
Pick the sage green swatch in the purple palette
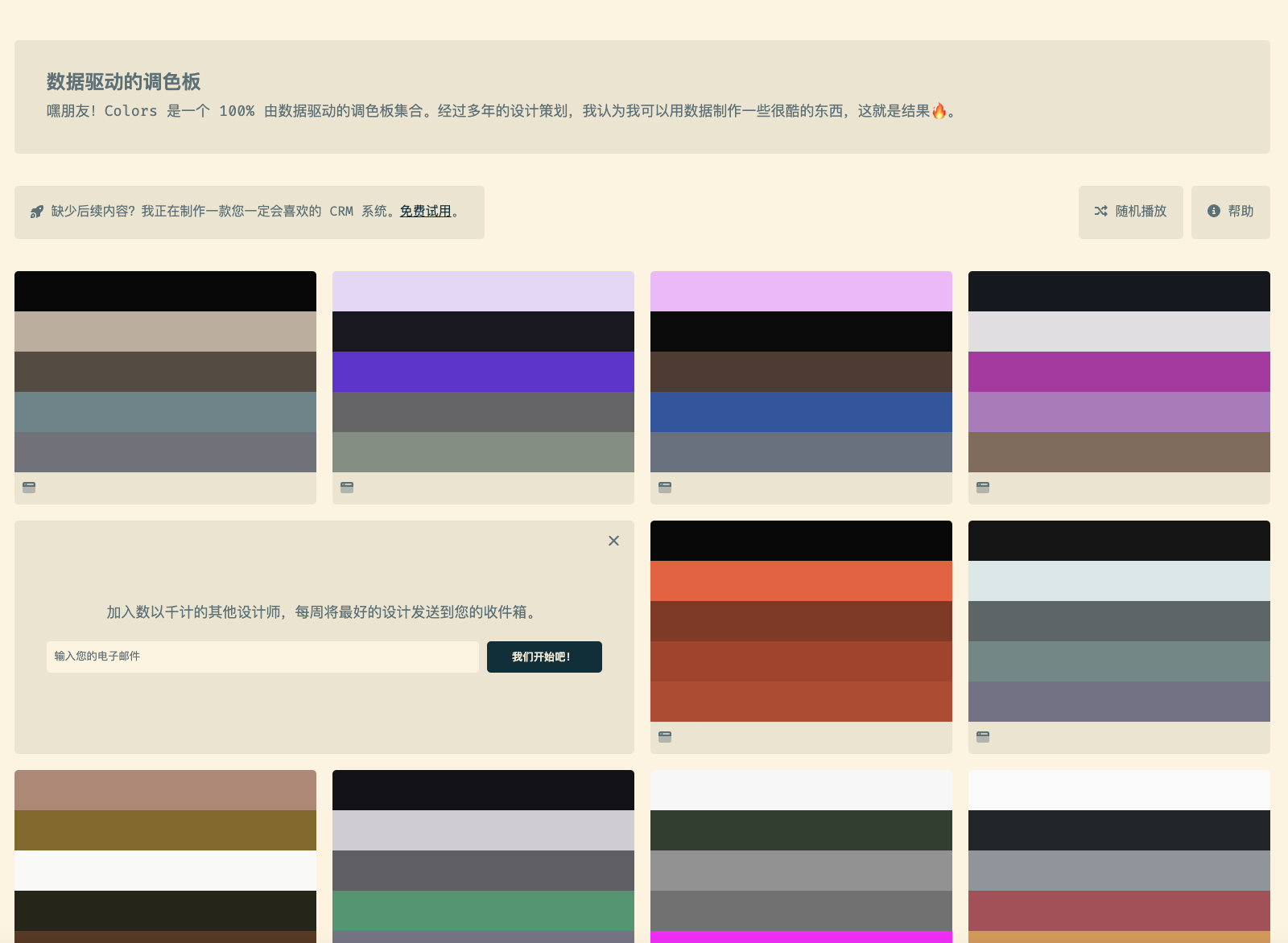(x=483, y=452)
